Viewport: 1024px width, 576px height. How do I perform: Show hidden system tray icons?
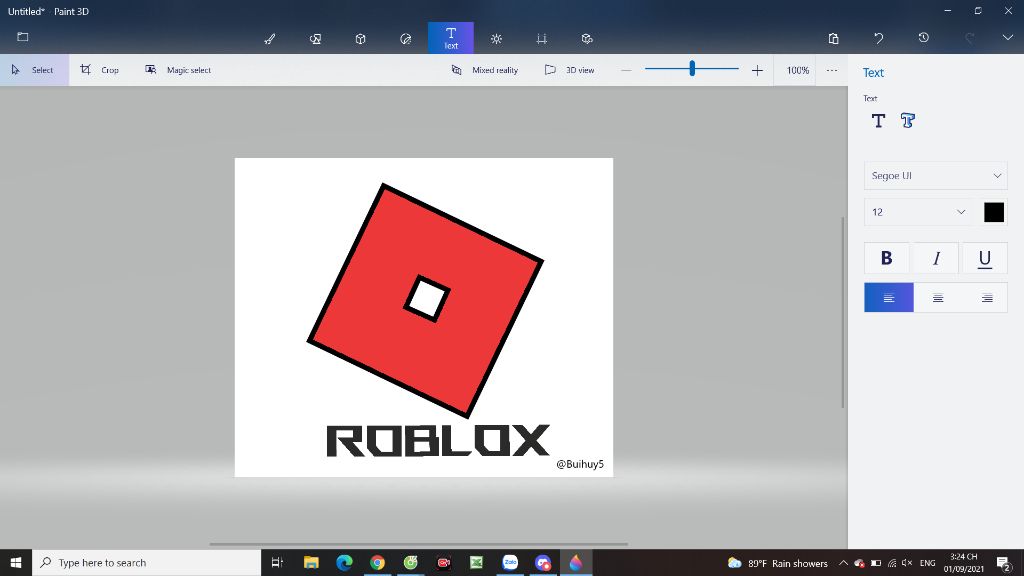843,563
